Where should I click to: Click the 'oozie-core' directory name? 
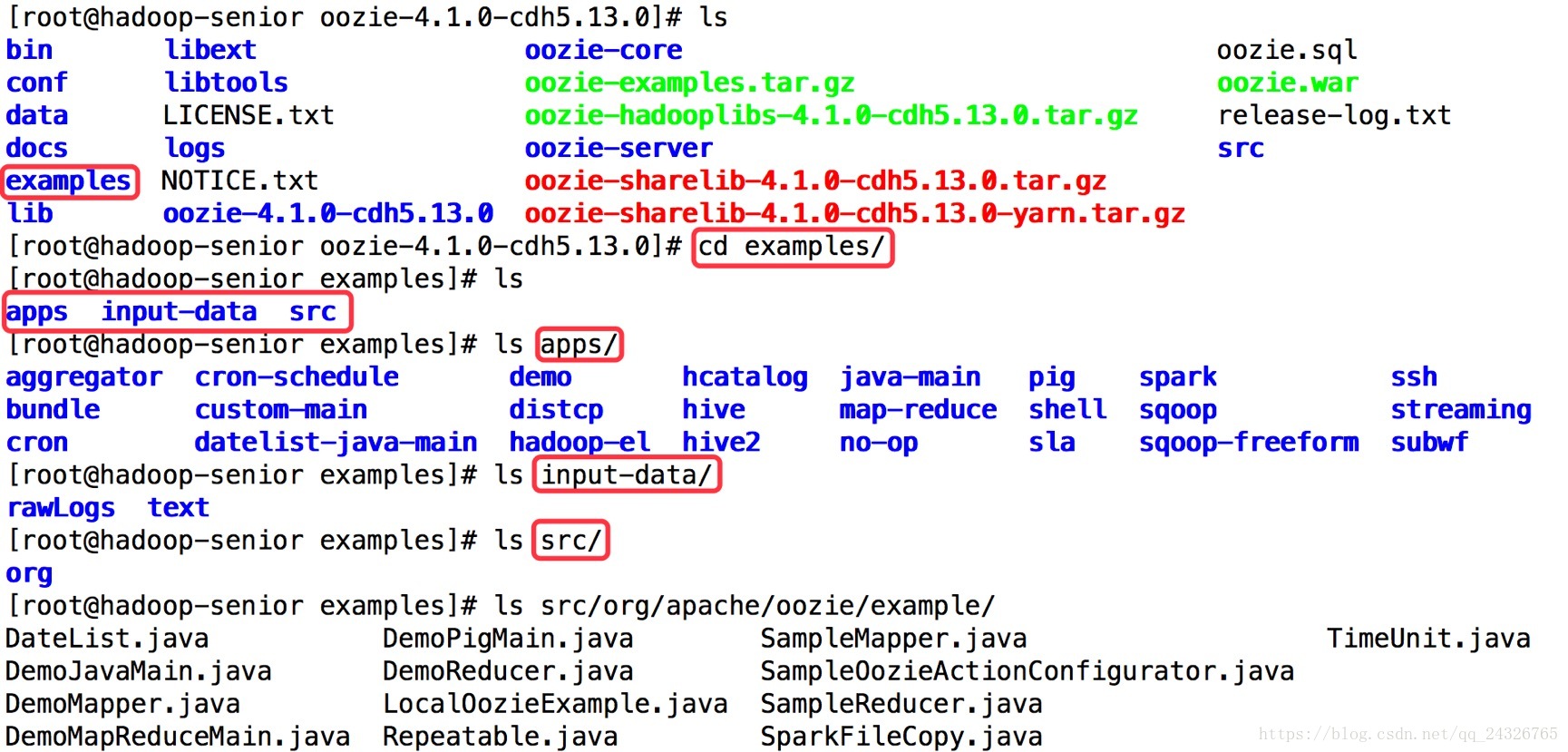pyautogui.click(x=603, y=50)
